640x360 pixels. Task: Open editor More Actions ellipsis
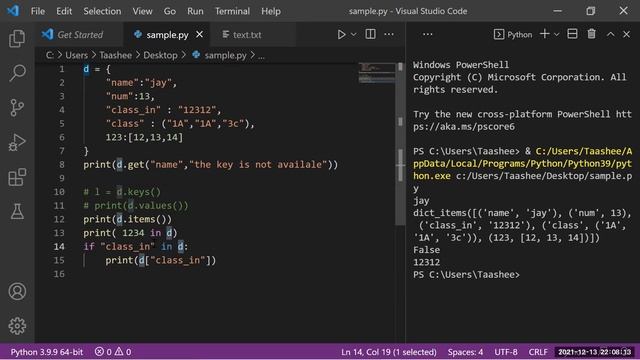[x=389, y=34]
